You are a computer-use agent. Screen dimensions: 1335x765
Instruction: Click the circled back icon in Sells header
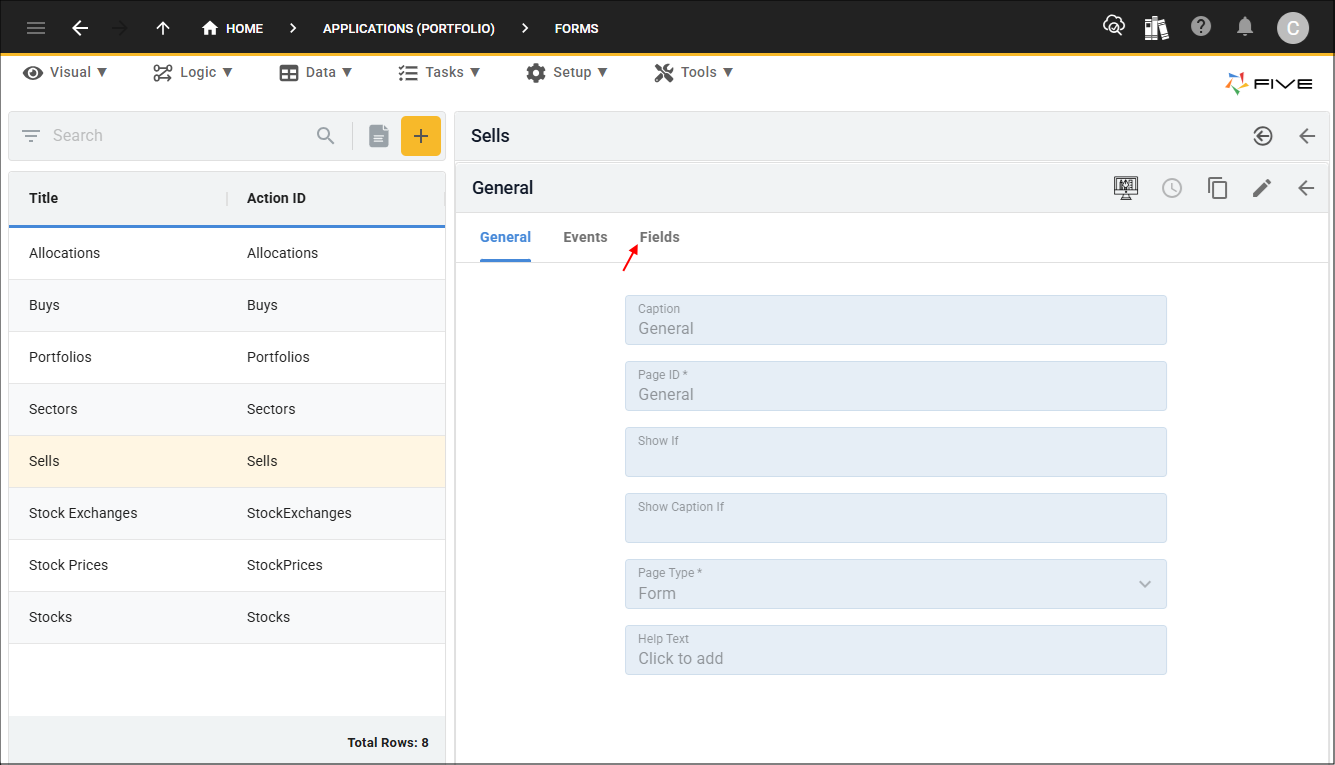1263,136
